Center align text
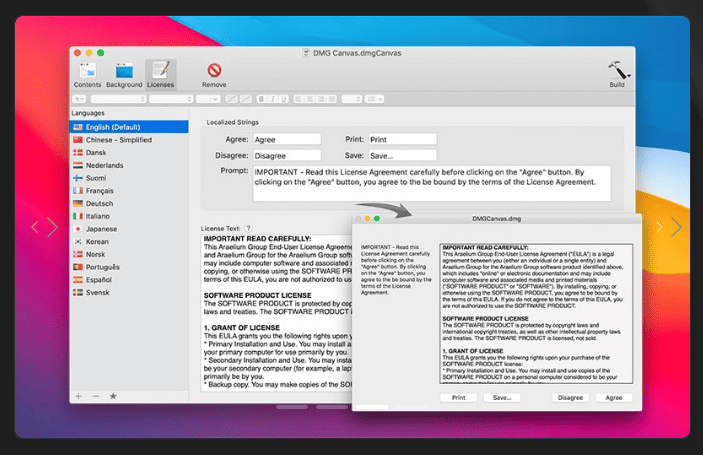The image size is (703, 455). [309, 99]
